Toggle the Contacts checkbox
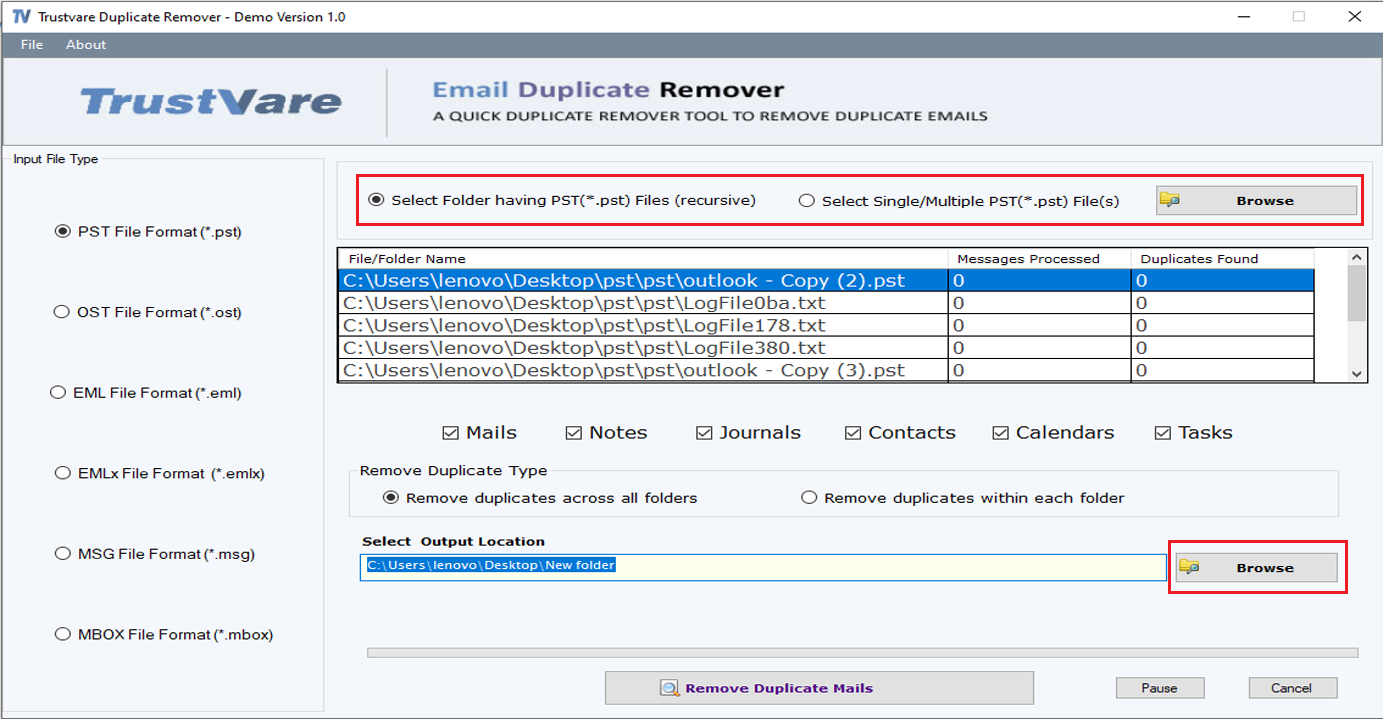The image size is (1383, 719). pos(900,433)
